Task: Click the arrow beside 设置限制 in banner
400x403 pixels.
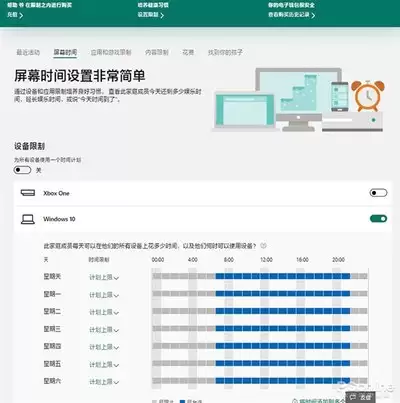Action: point(162,15)
